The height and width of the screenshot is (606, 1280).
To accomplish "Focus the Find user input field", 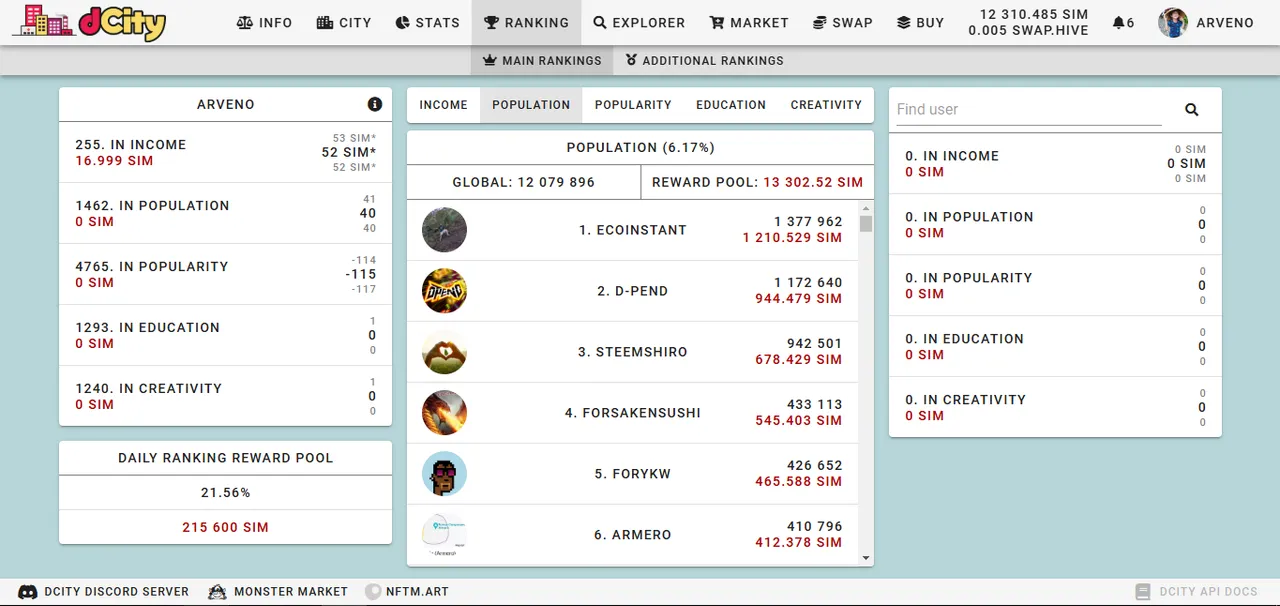I will [x=1029, y=109].
